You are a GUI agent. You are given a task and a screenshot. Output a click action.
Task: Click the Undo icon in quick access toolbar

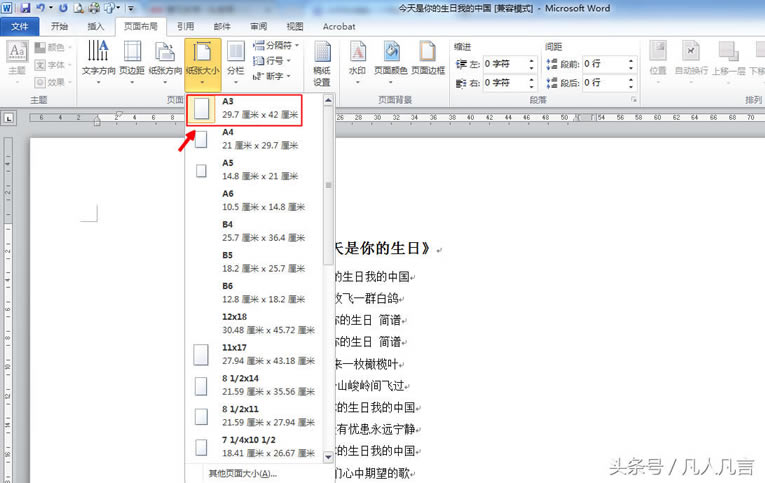click(40, 8)
